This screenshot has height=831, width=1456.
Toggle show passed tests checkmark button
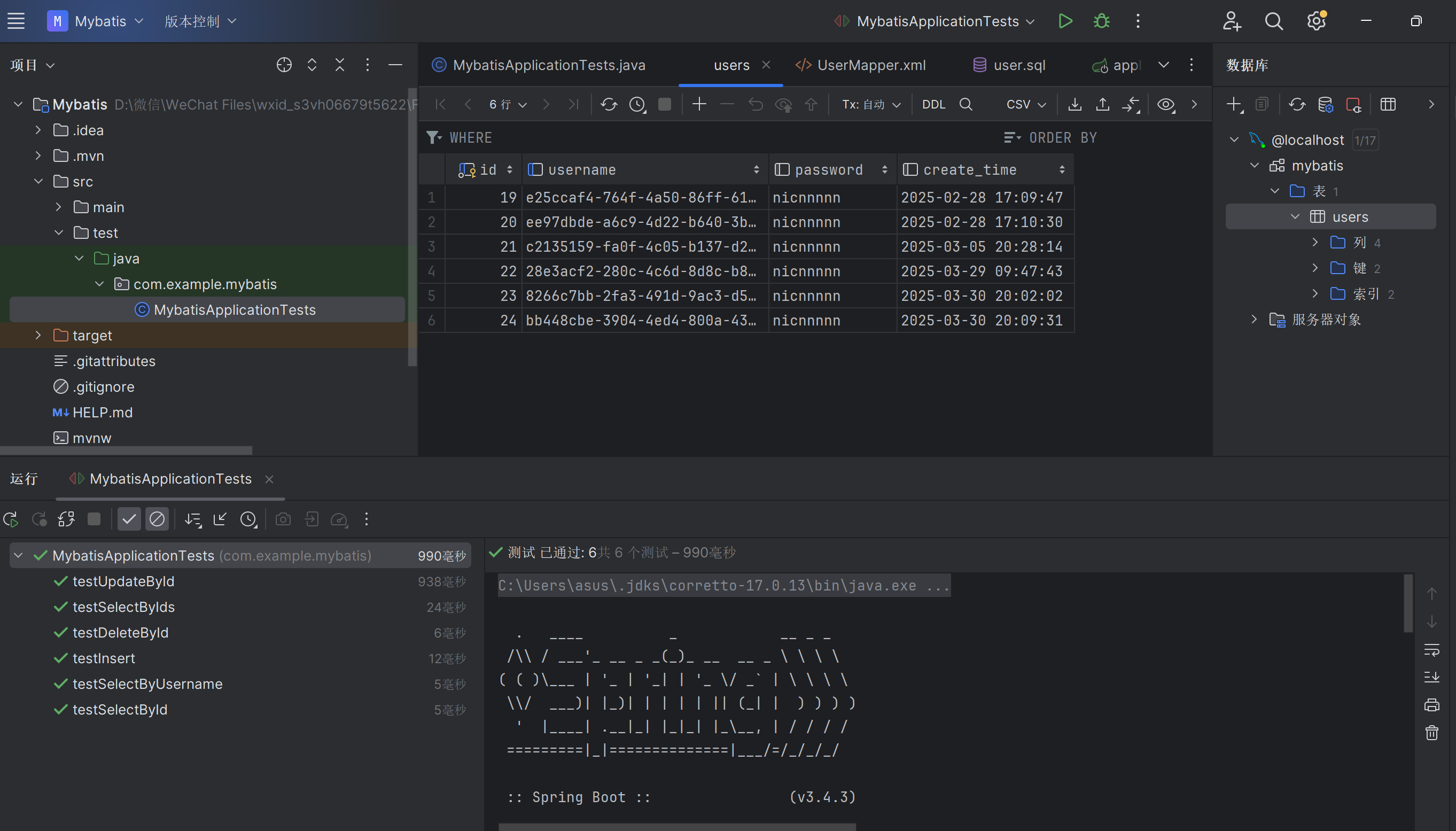pyautogui.click(x=129, y=519)
